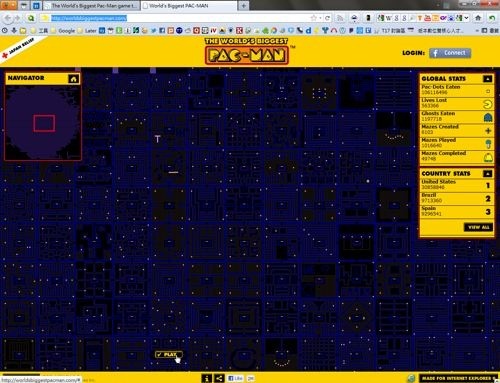
Task: Open the Google bookmark folder
Action: [63, 31]
